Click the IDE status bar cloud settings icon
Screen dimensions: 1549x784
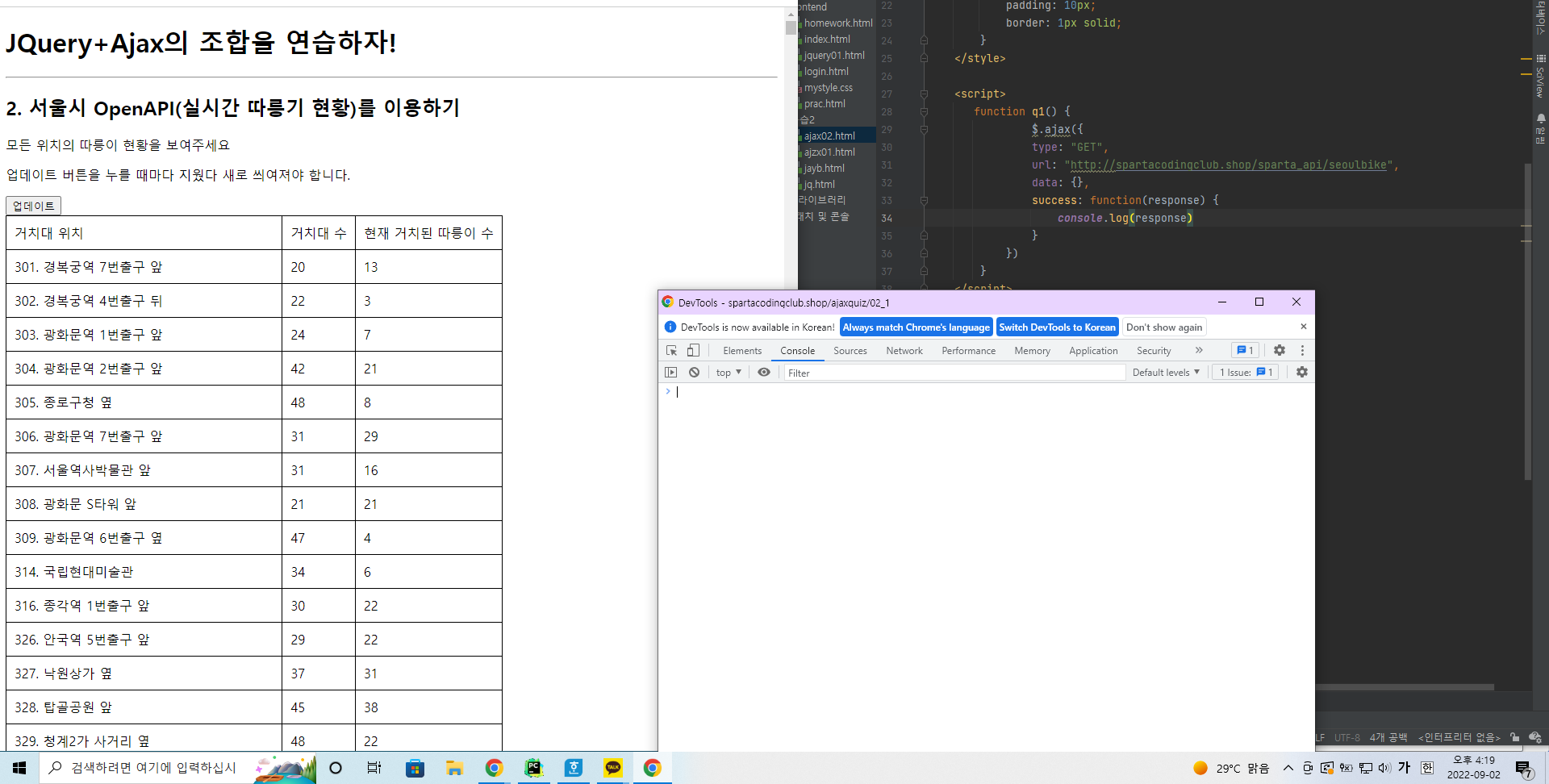[x=1534, y=737]
